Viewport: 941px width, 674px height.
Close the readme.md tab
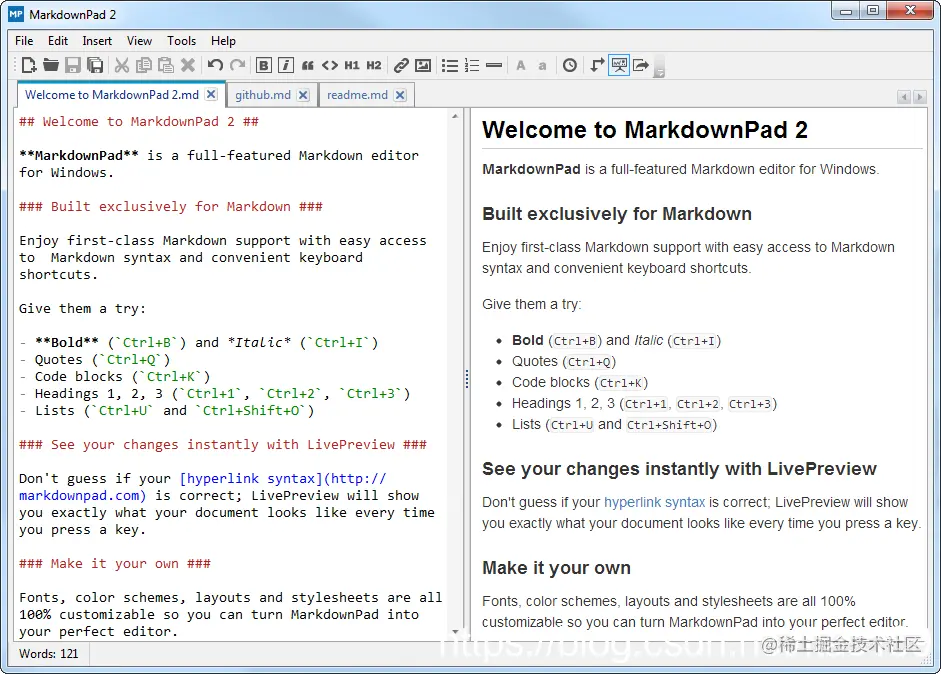point(400,95)
